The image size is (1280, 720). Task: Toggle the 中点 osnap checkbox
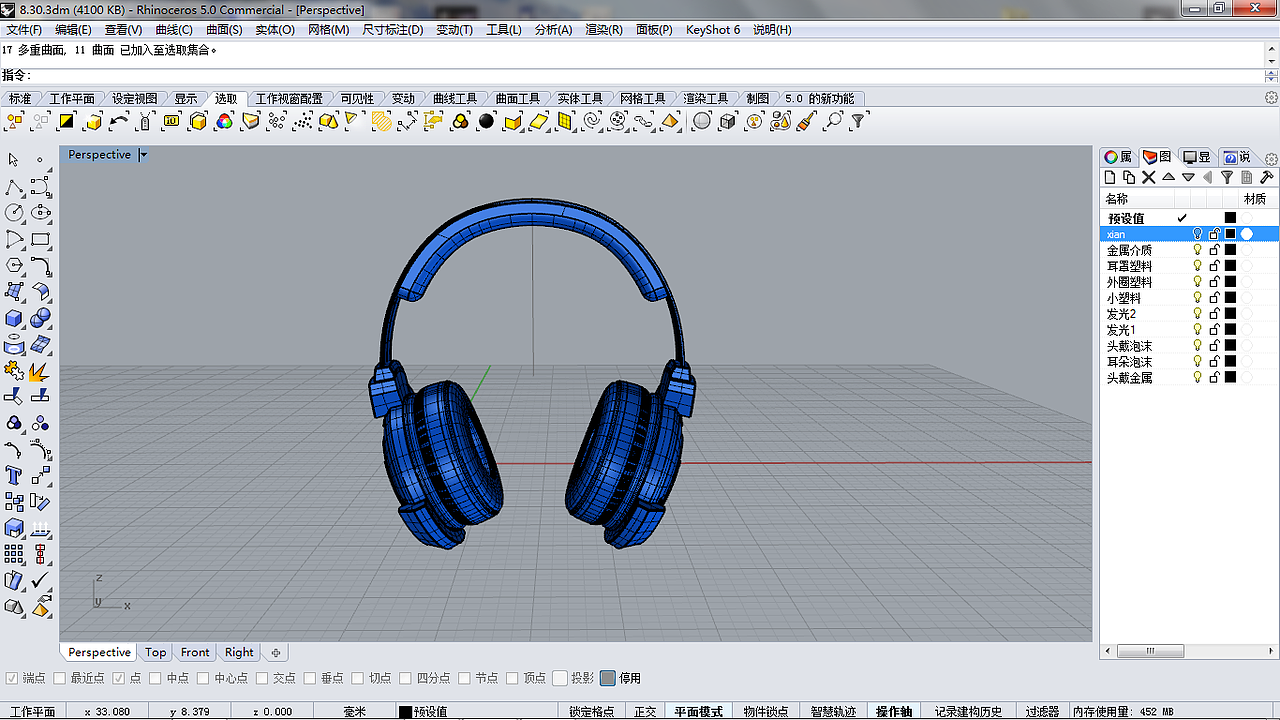pyautogui.click(x=155, y=678)
